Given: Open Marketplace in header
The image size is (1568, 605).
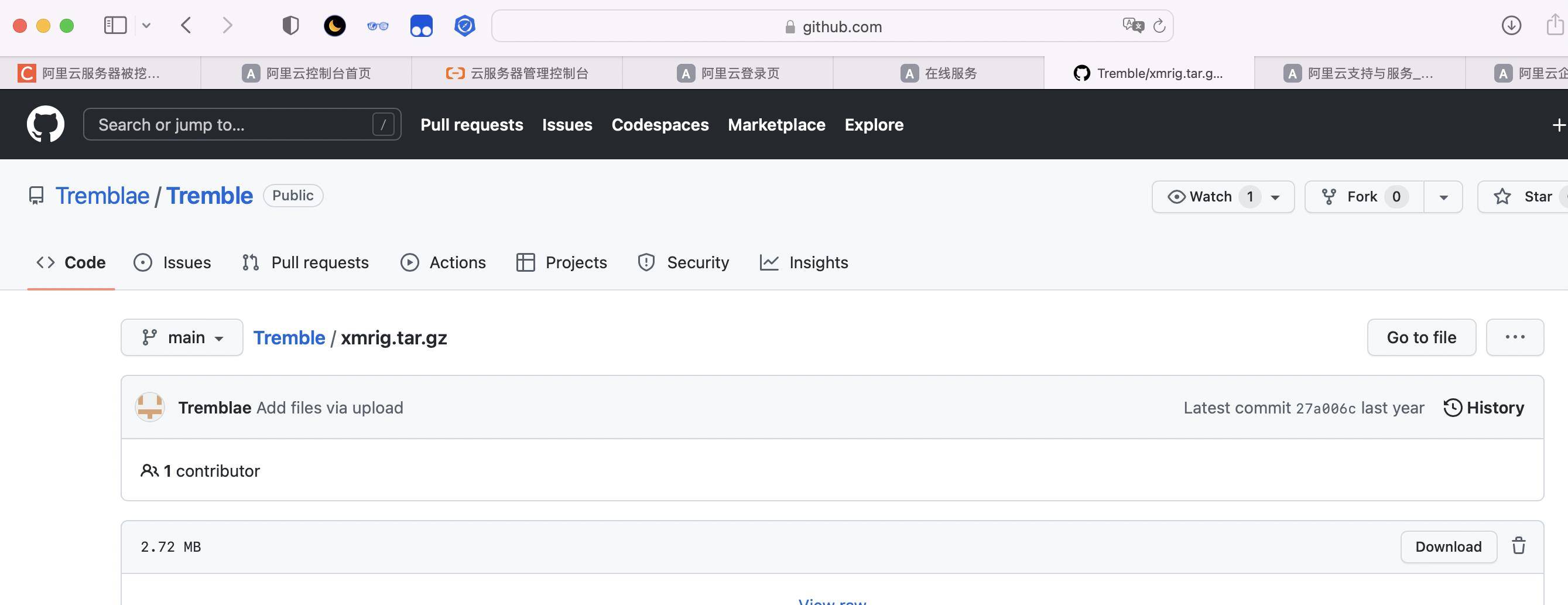Looking at the screenshot, I should coord(777,125).
